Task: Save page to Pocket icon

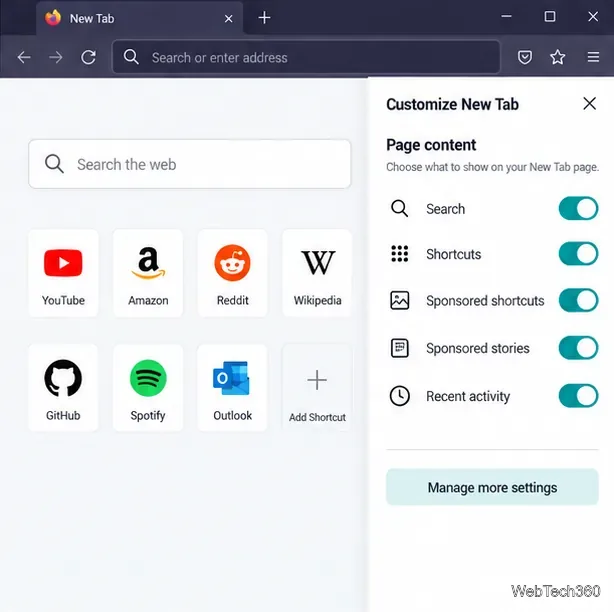Action: point(524,58)
